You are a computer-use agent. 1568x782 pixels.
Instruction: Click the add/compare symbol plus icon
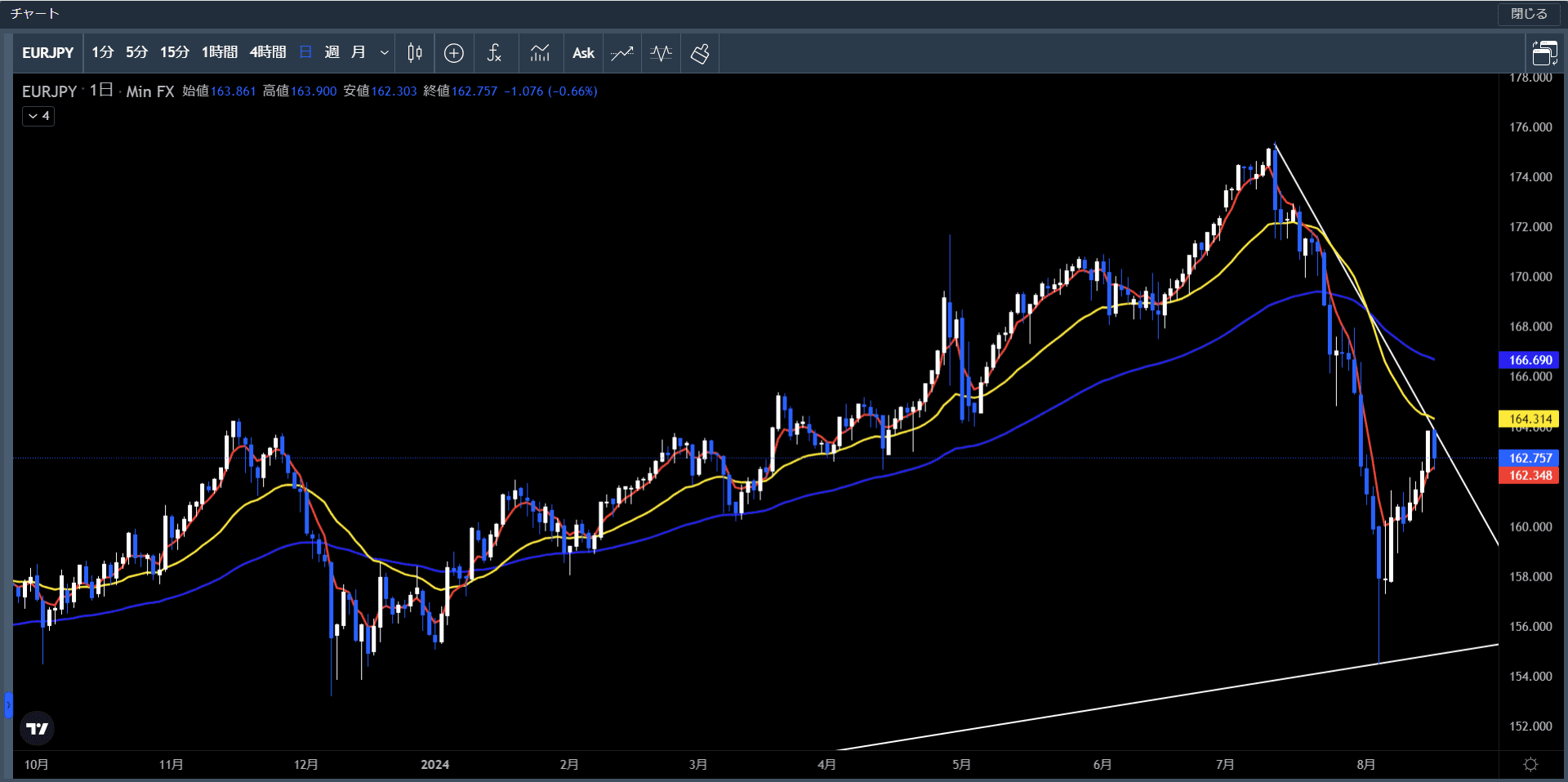click(454, 53)
